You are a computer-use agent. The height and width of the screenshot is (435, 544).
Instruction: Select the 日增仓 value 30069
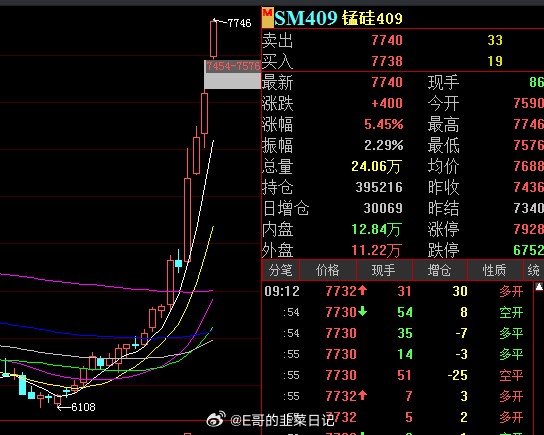[383, 208]
